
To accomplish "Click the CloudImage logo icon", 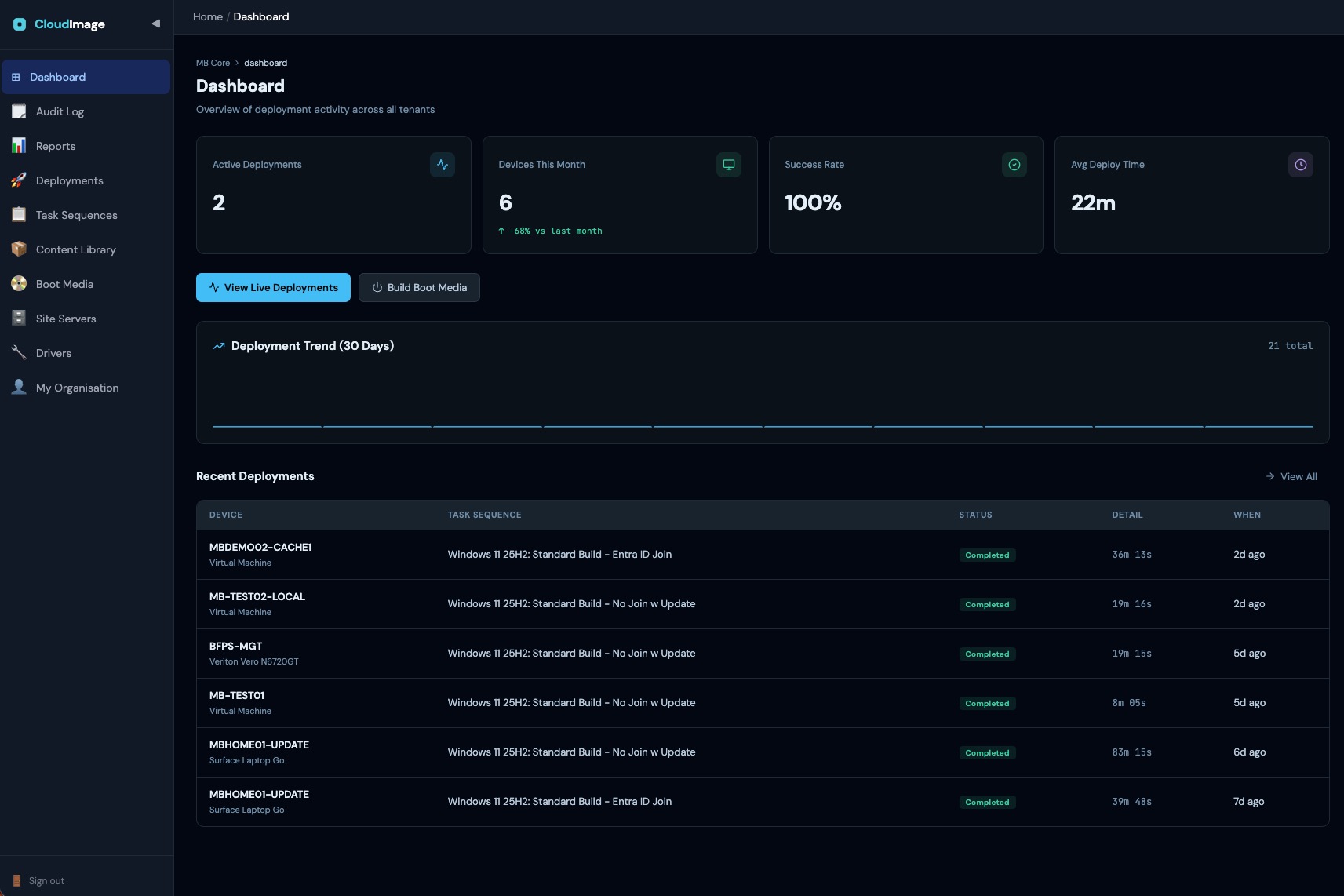I will pos(20,24).
